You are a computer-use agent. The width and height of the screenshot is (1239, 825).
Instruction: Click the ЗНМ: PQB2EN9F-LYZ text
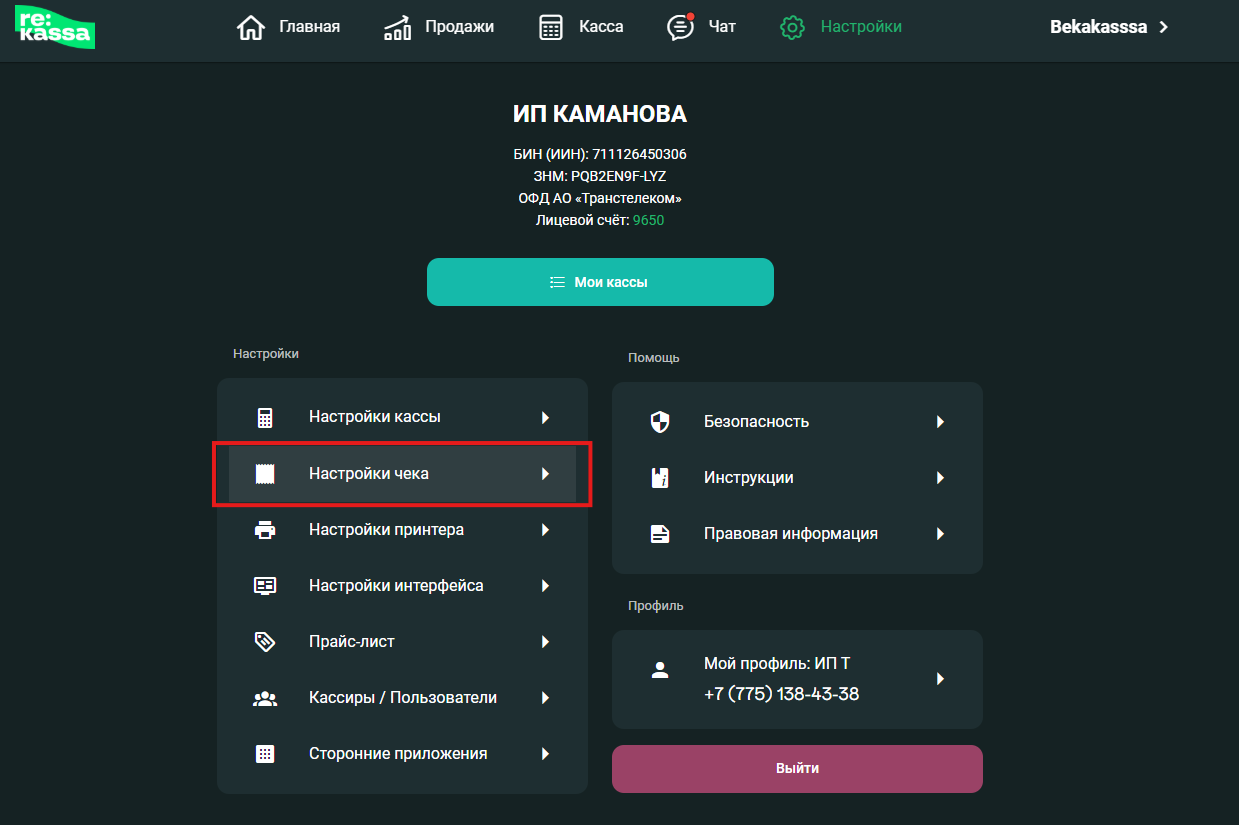pos(600,176)
